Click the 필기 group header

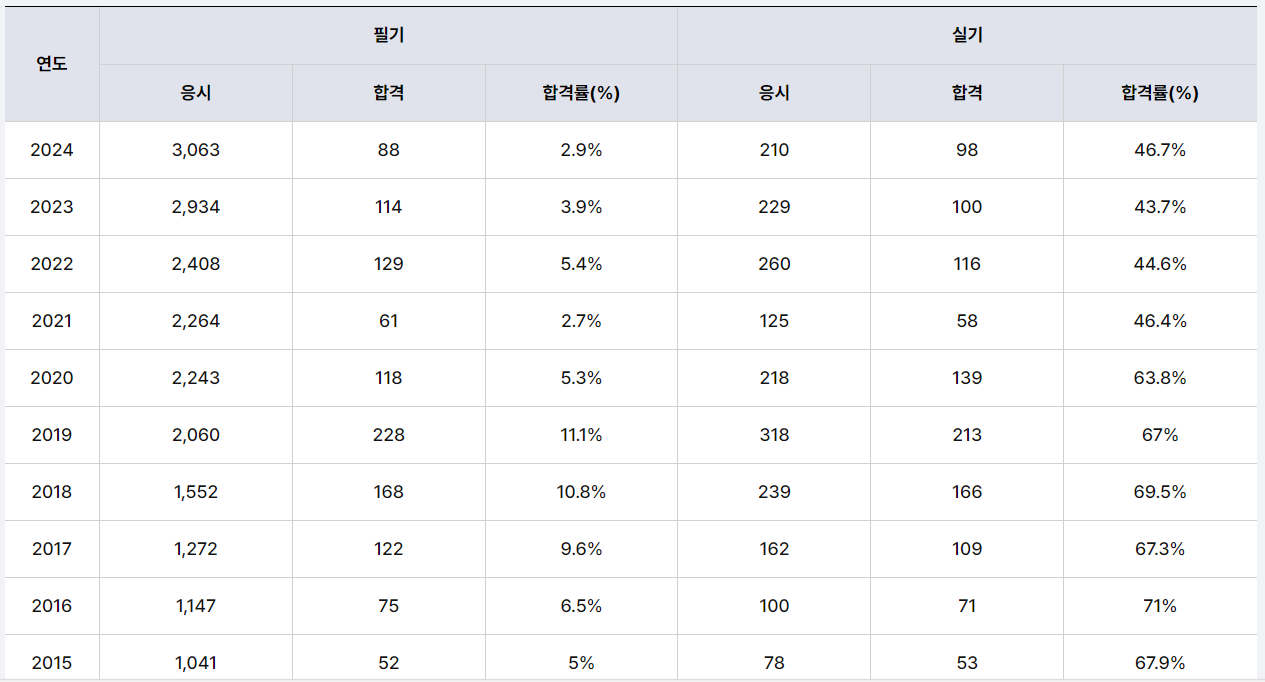click(x=388, y=35)
